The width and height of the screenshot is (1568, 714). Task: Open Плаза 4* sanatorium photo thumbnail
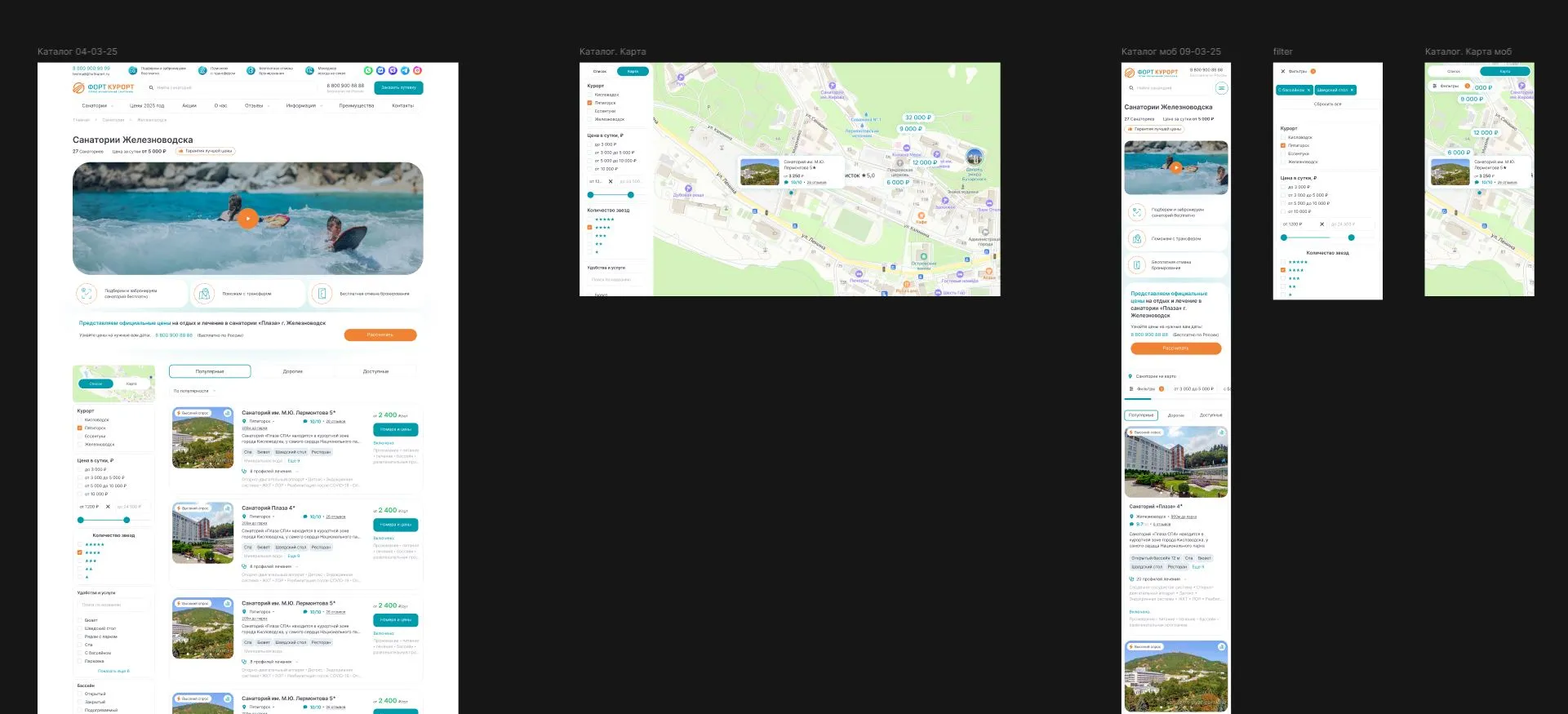(x=203, y=533)
